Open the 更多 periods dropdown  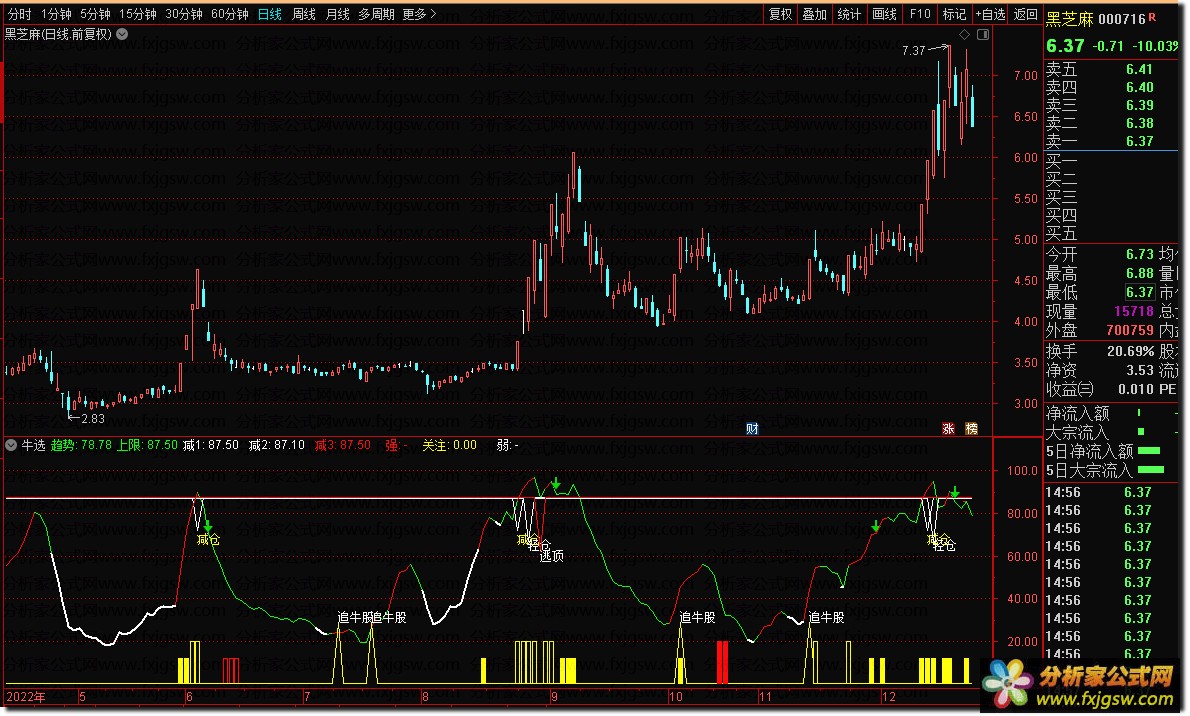(420, 14)
